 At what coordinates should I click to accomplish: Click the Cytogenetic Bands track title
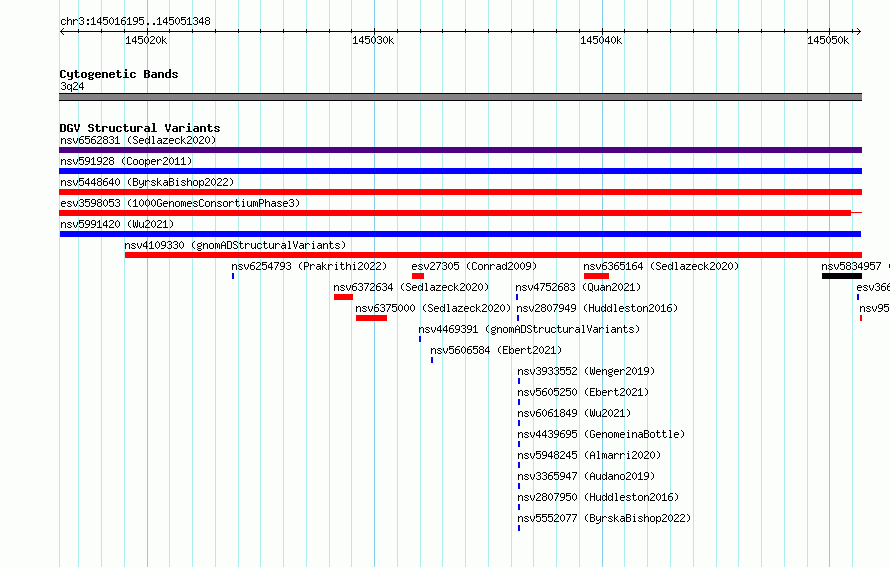coord(119,74)
